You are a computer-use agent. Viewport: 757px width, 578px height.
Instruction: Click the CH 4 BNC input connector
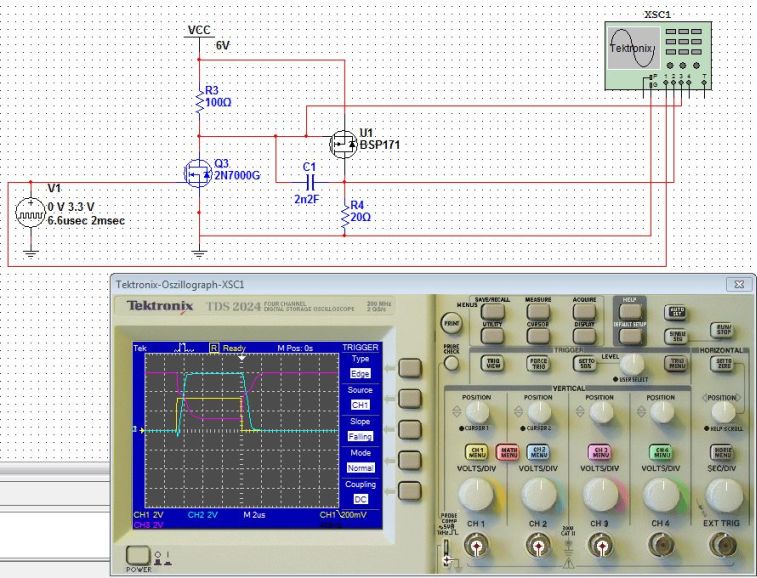(x=661, y=546)
